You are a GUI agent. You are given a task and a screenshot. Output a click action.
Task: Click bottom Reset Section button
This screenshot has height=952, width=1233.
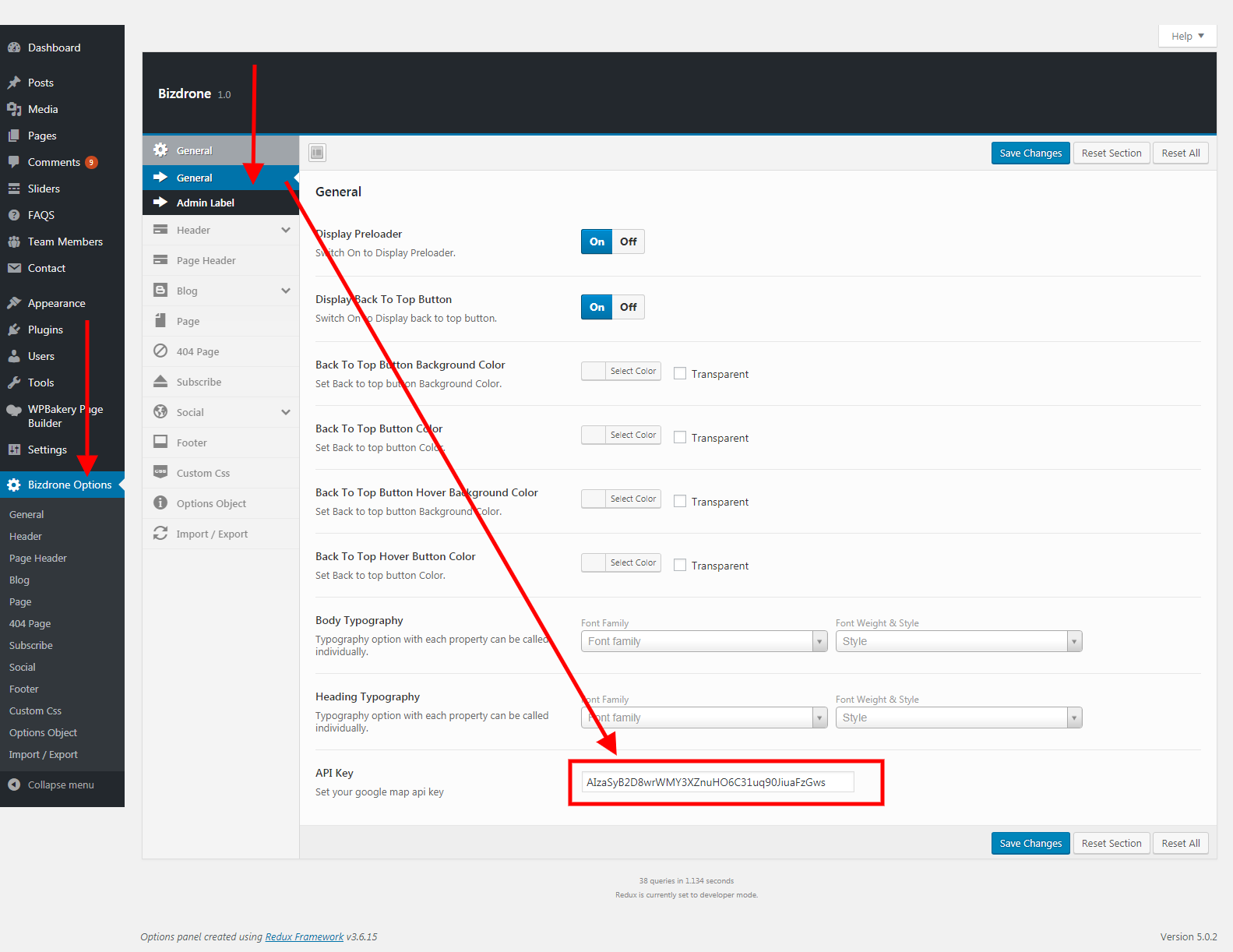click(1111, 843)
